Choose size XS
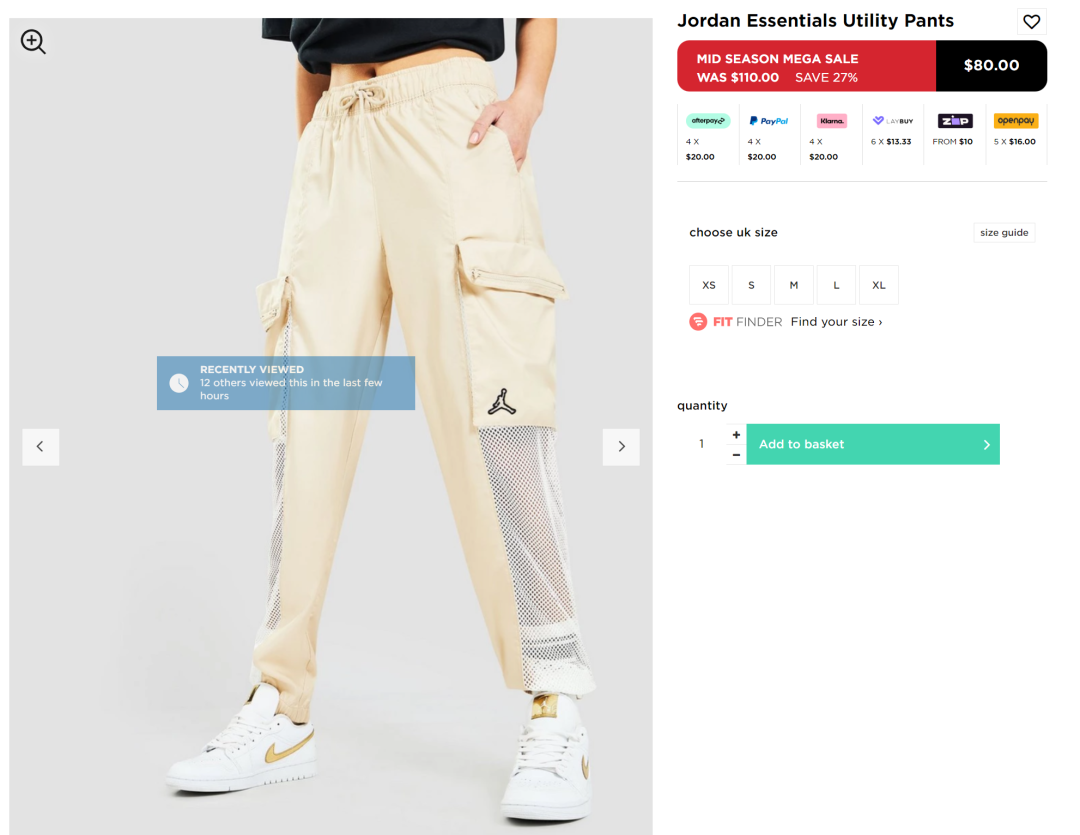1080x835 pixels. click(x=709, y=285)
